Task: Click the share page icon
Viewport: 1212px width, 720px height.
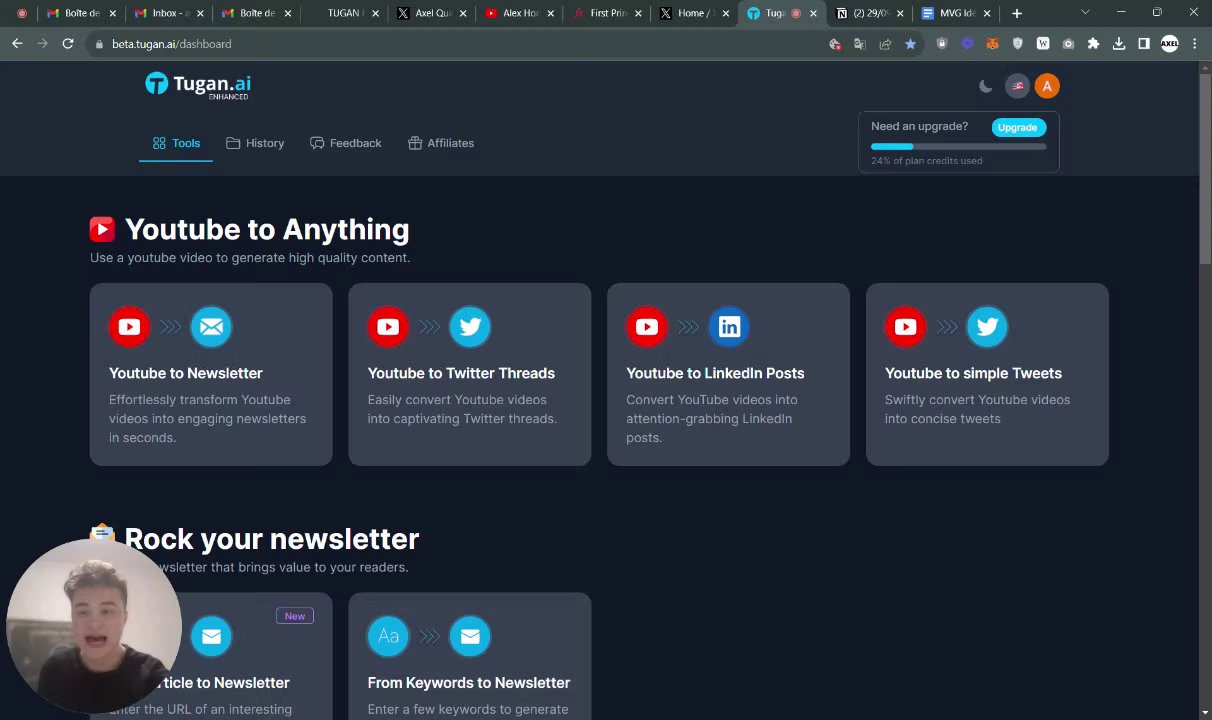Action: pyautogui.click(x=885, y=44)
